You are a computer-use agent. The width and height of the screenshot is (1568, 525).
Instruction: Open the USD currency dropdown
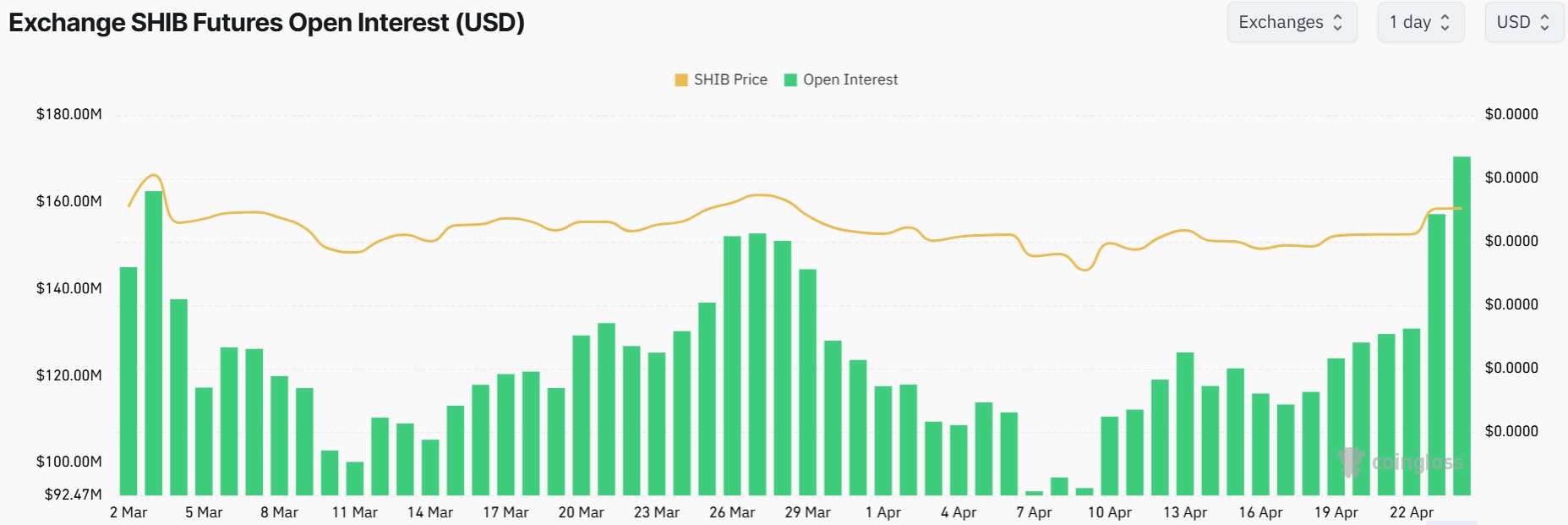point(1523,23)
